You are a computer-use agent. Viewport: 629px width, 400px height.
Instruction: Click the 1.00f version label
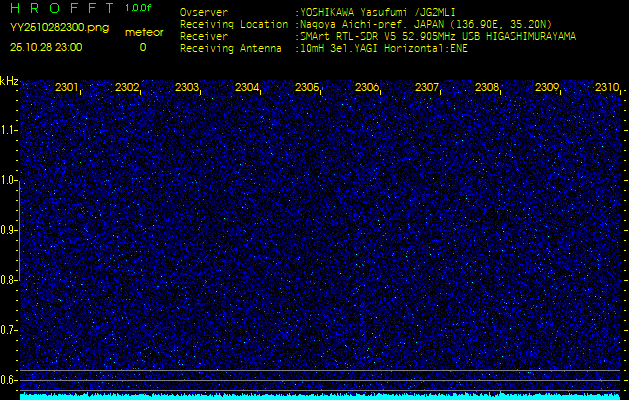click(x=139, y=8)
